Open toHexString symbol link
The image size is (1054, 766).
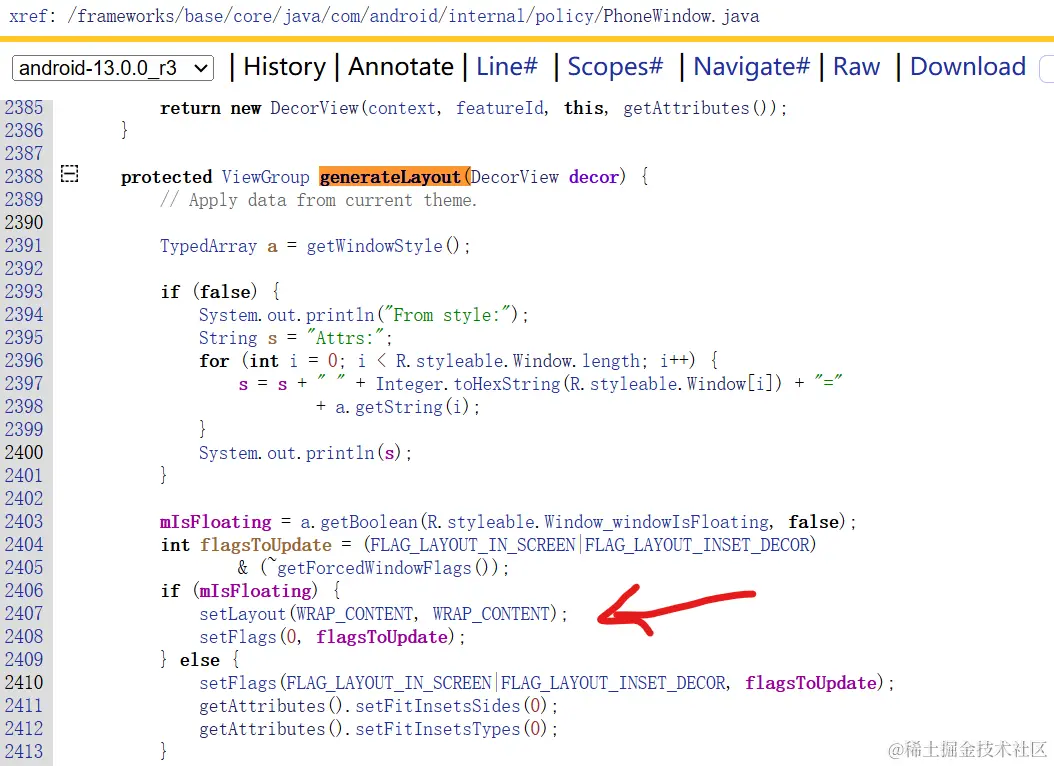click(x=508, y=384)
